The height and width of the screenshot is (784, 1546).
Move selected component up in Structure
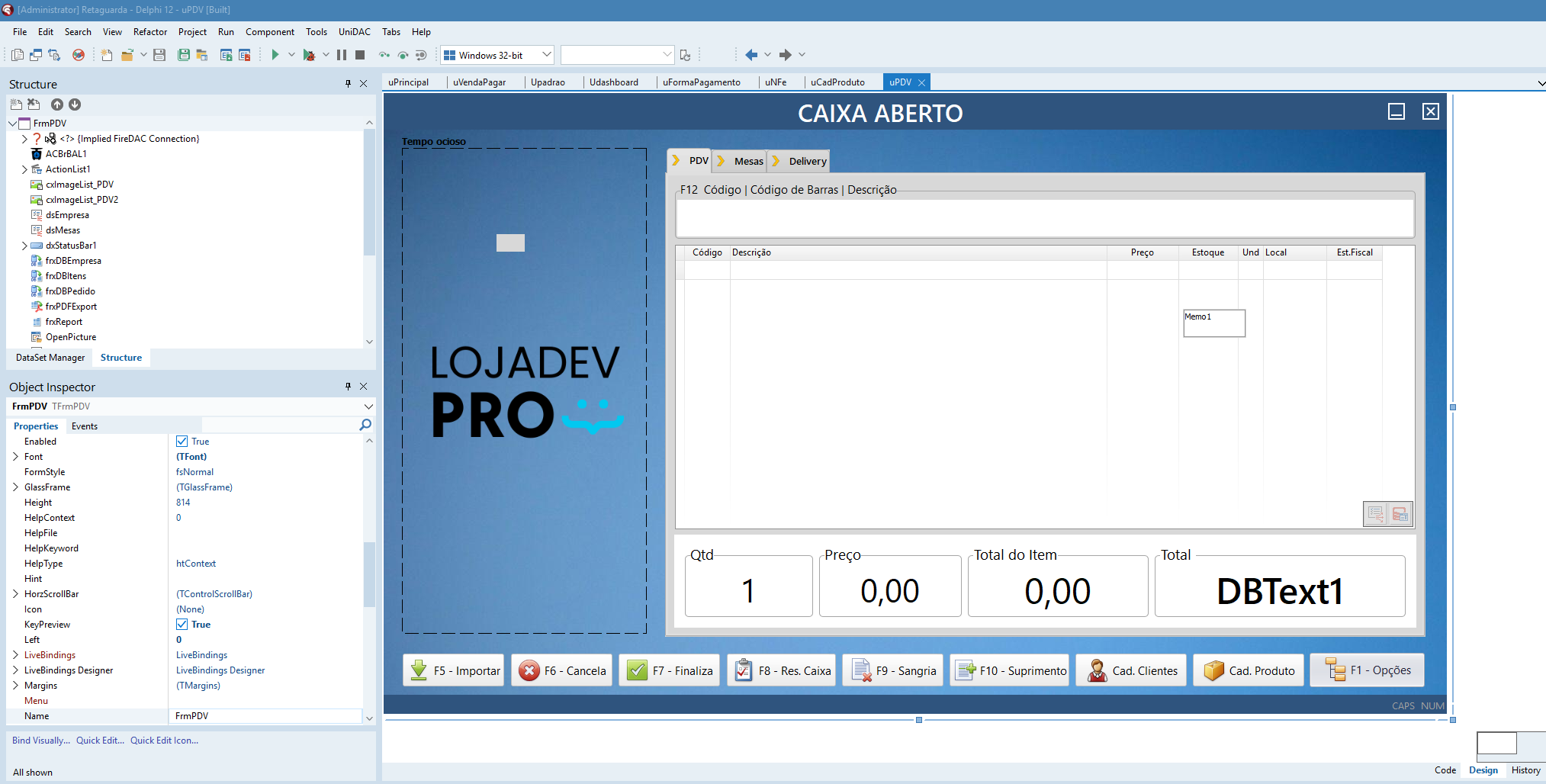[57, 104]
